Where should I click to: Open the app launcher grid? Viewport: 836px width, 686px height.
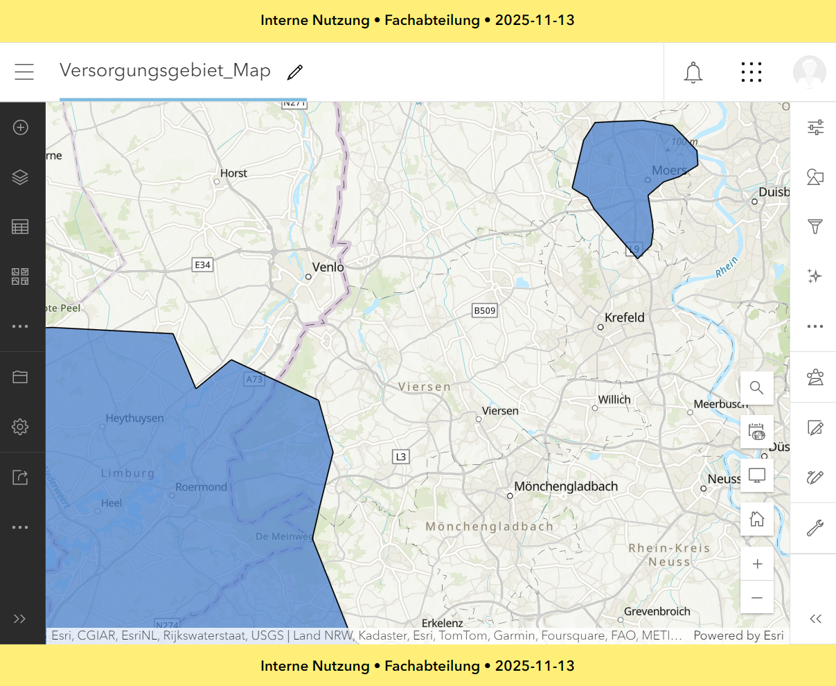pyautogui.click(x=751, y=72)
